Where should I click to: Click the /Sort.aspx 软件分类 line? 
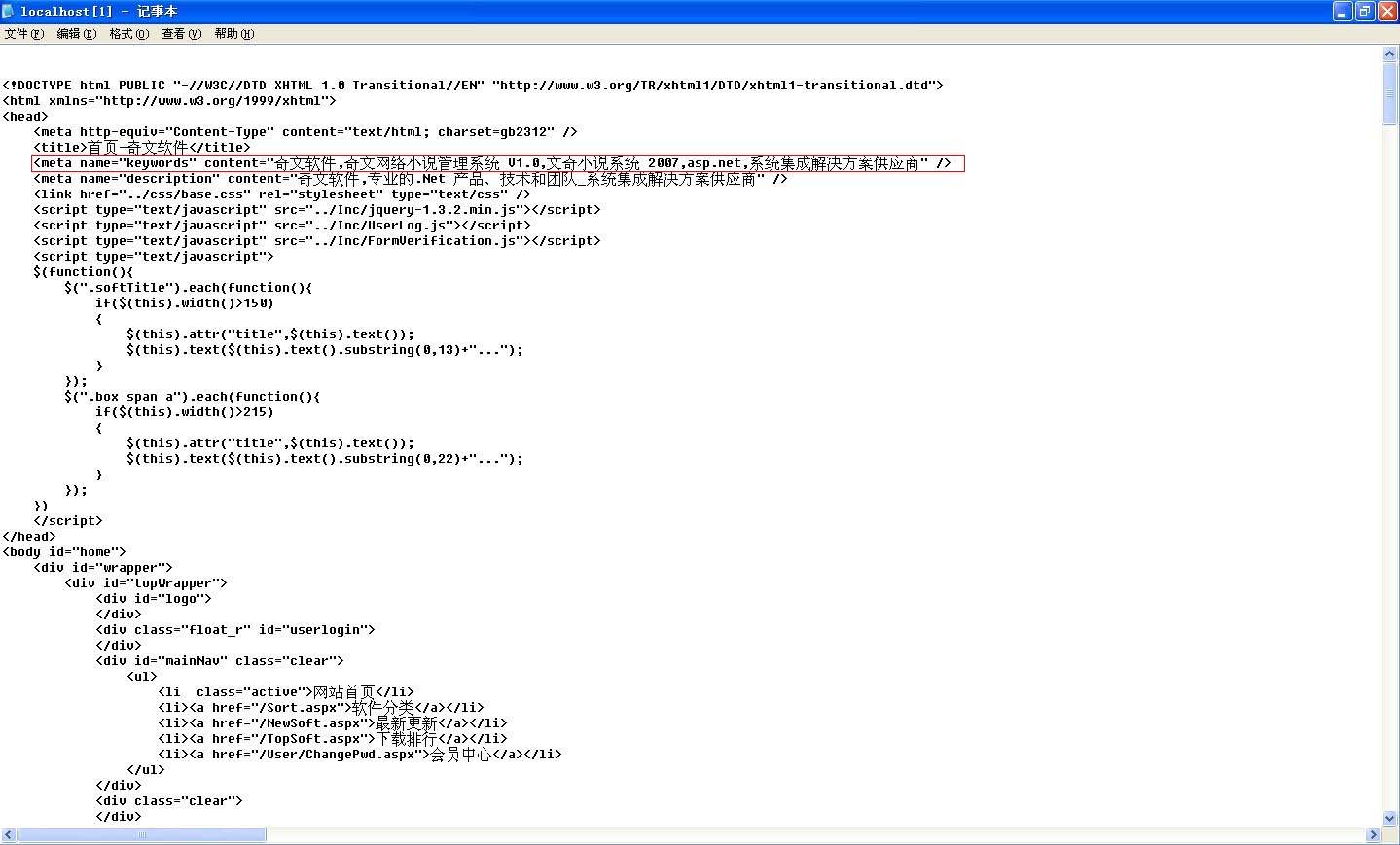click(x=321, y=708)
